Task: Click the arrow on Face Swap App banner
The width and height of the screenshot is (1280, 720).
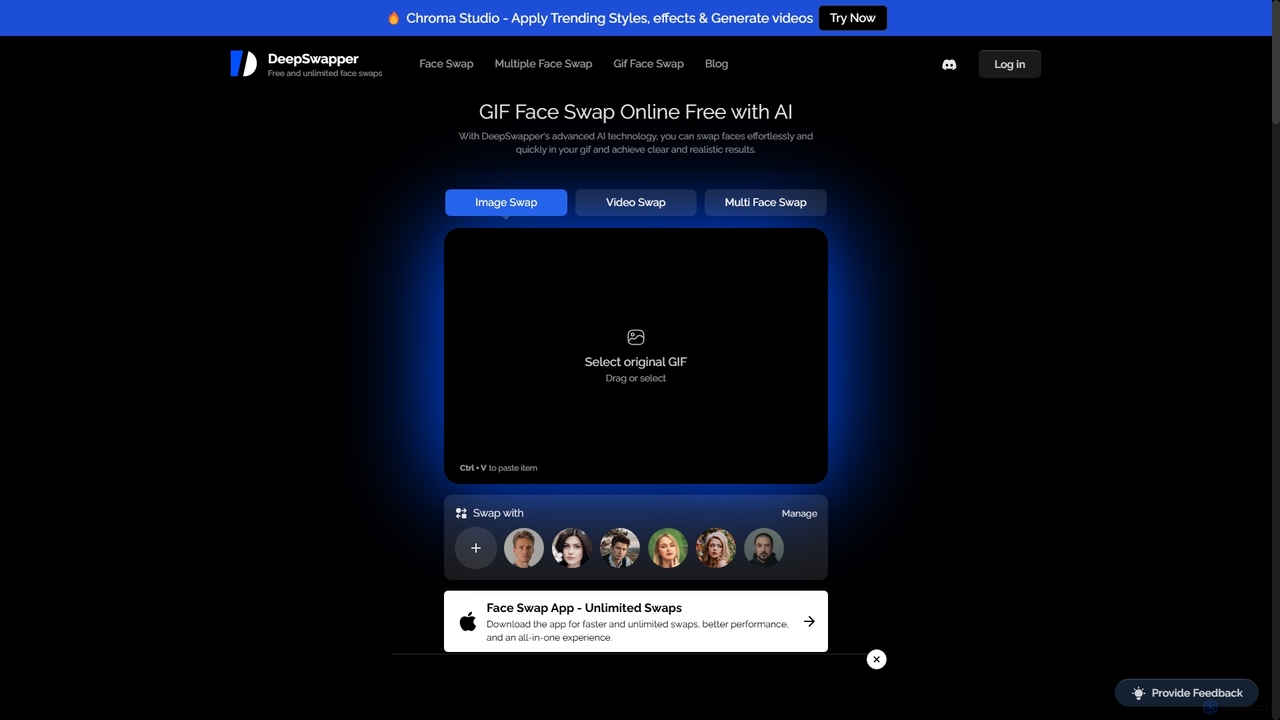Action: tap(809, 621)
